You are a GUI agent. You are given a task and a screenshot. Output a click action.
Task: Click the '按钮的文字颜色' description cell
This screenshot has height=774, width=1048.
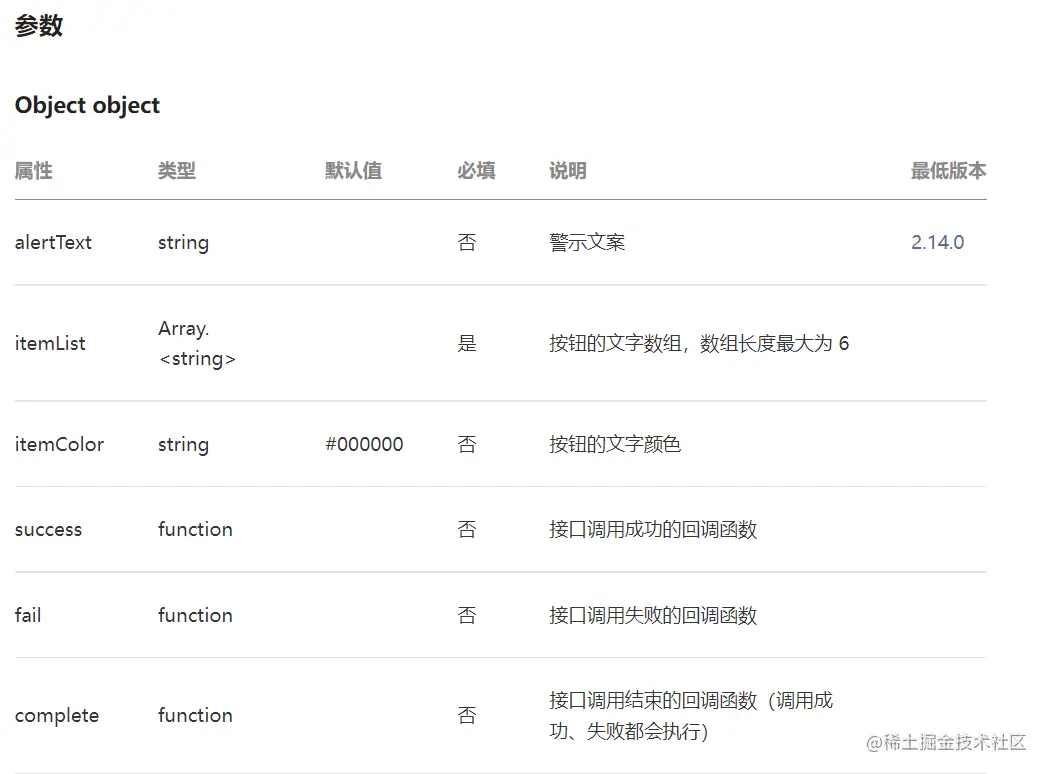[615, 444]
